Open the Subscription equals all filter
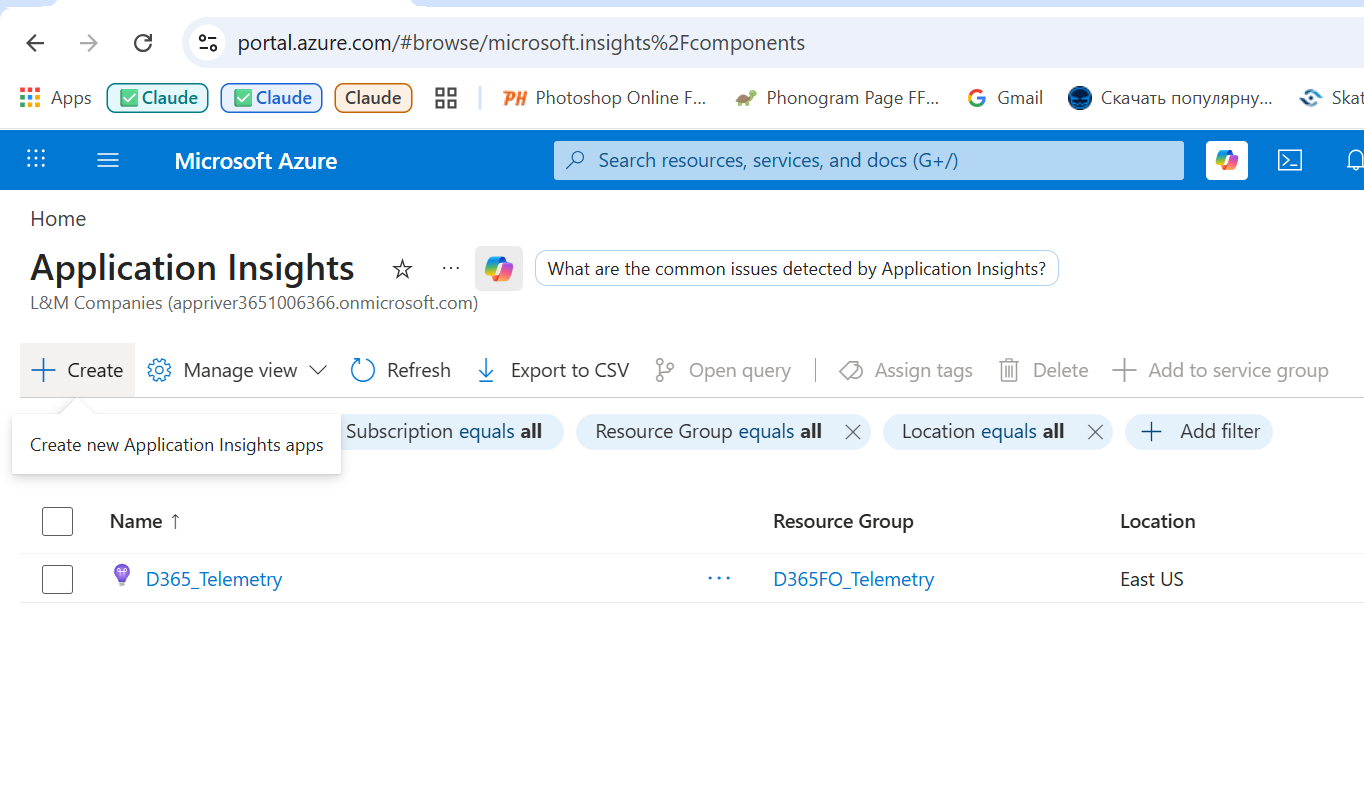The width and height of the screenshot is (1364, 809). coord(444,431)
